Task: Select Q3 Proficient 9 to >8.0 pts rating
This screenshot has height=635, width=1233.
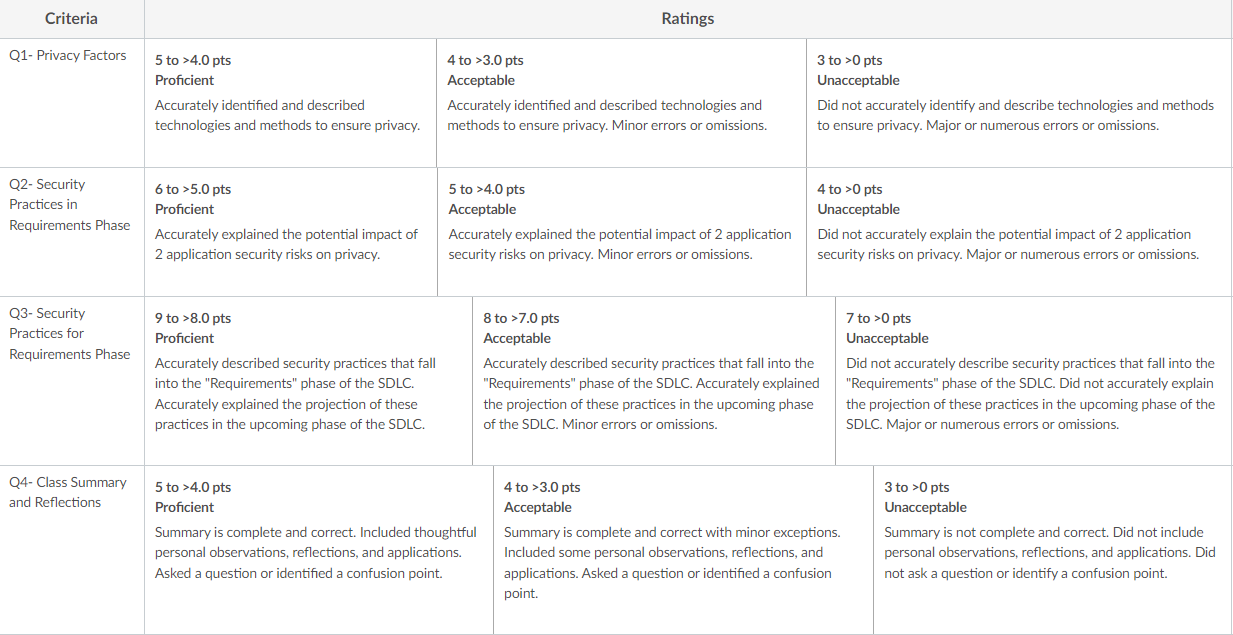Action: pyautogui.click(x=309, y=381)
